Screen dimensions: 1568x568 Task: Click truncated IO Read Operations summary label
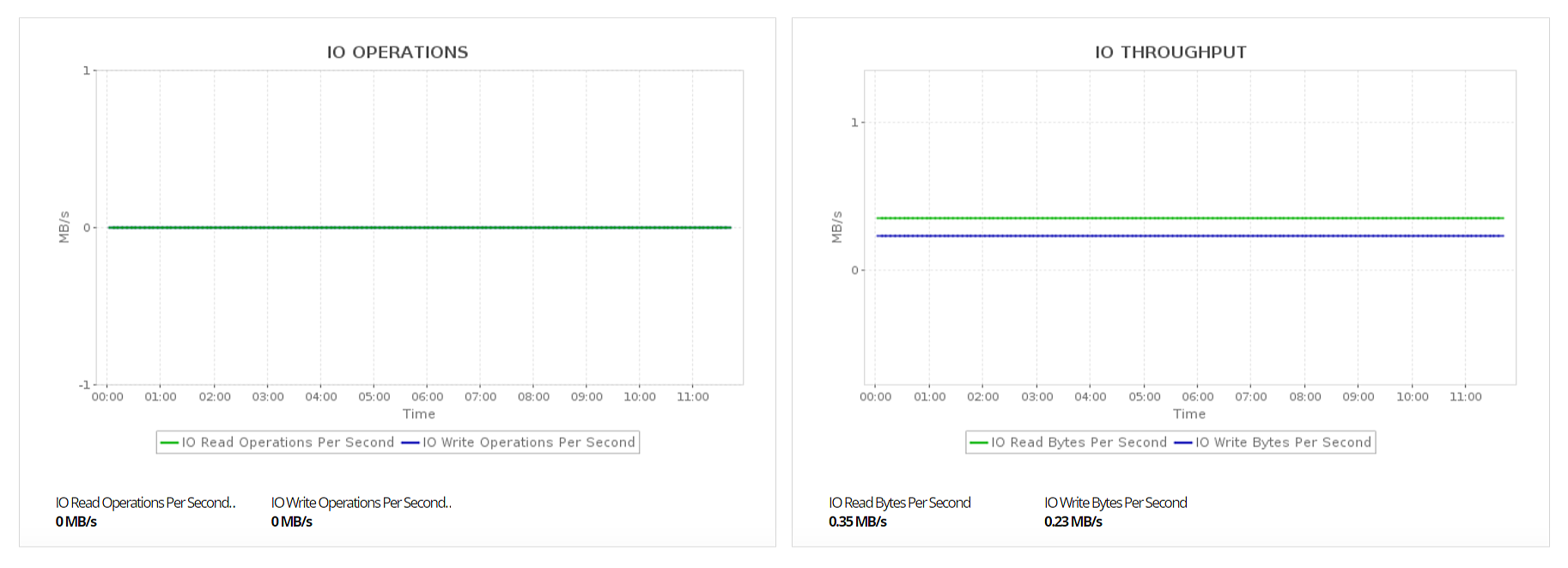point(145,503)
